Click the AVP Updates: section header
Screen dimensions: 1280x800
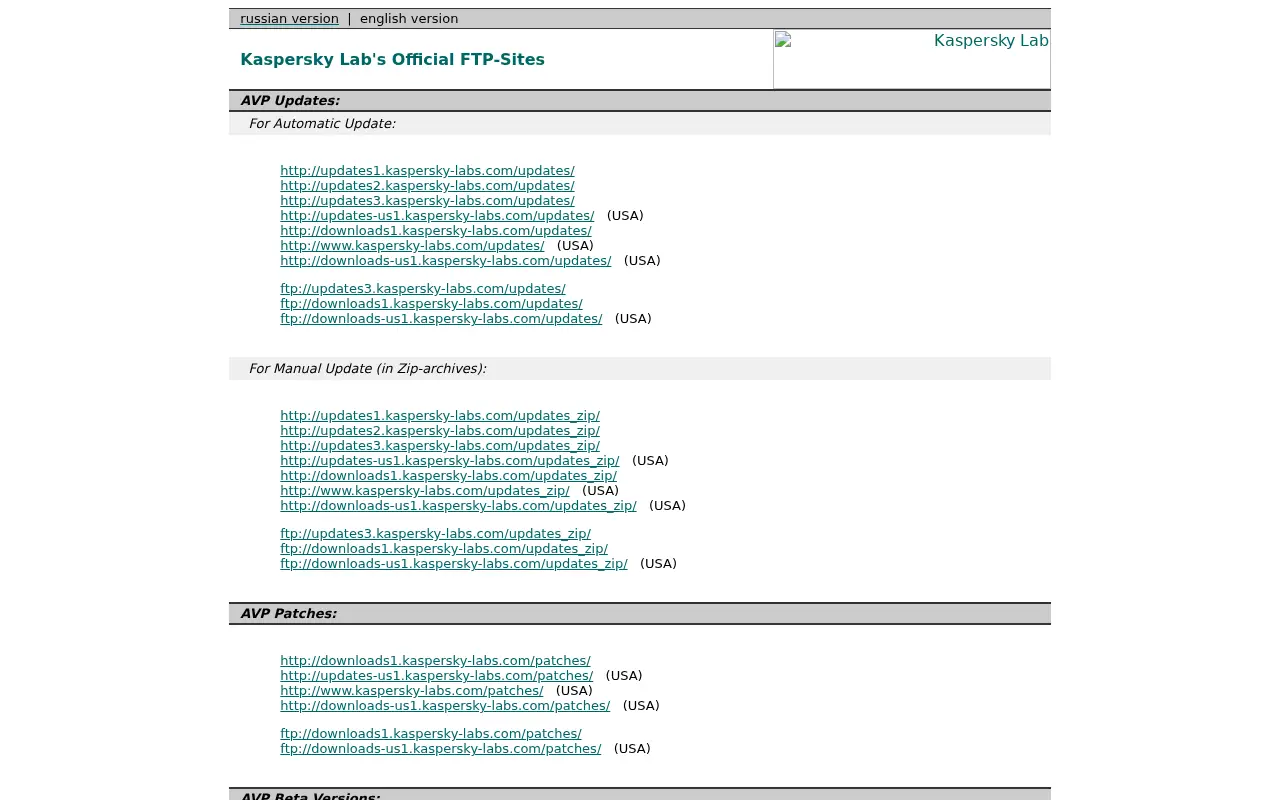point(290,101)
